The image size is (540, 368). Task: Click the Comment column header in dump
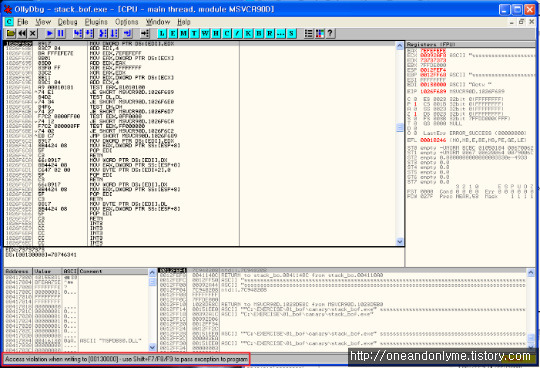[113, 271]
